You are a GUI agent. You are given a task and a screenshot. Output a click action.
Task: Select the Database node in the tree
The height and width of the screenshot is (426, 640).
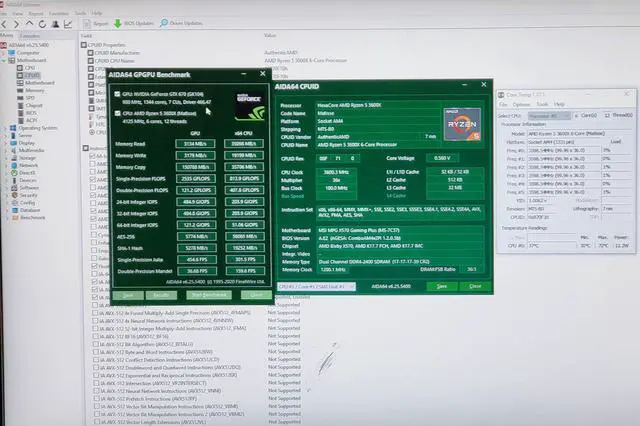(29, 210)
